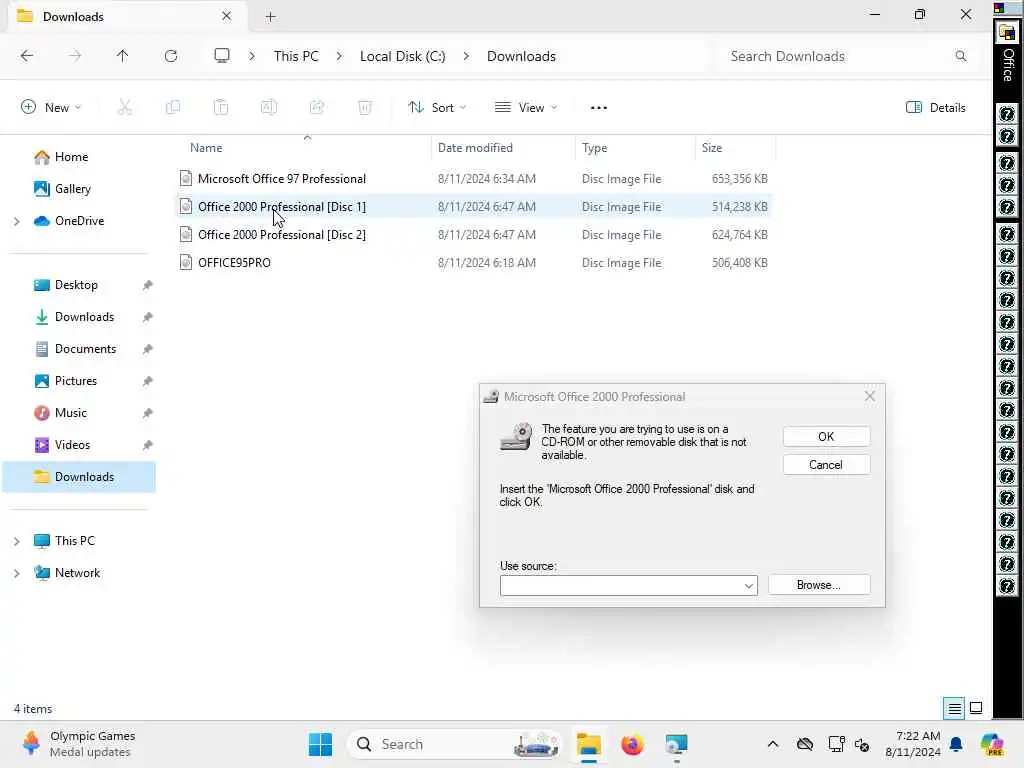This screenshot has height=768, width=1024.
Task: Sort by Date modified column header
Action: pyautogui.click(x=503, y=148)
